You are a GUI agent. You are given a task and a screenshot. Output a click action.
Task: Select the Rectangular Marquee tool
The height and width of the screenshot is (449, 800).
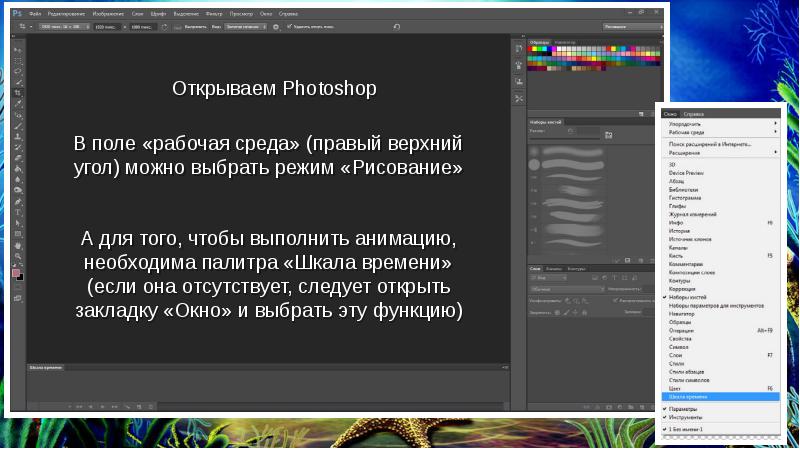[x=18, y=61]
